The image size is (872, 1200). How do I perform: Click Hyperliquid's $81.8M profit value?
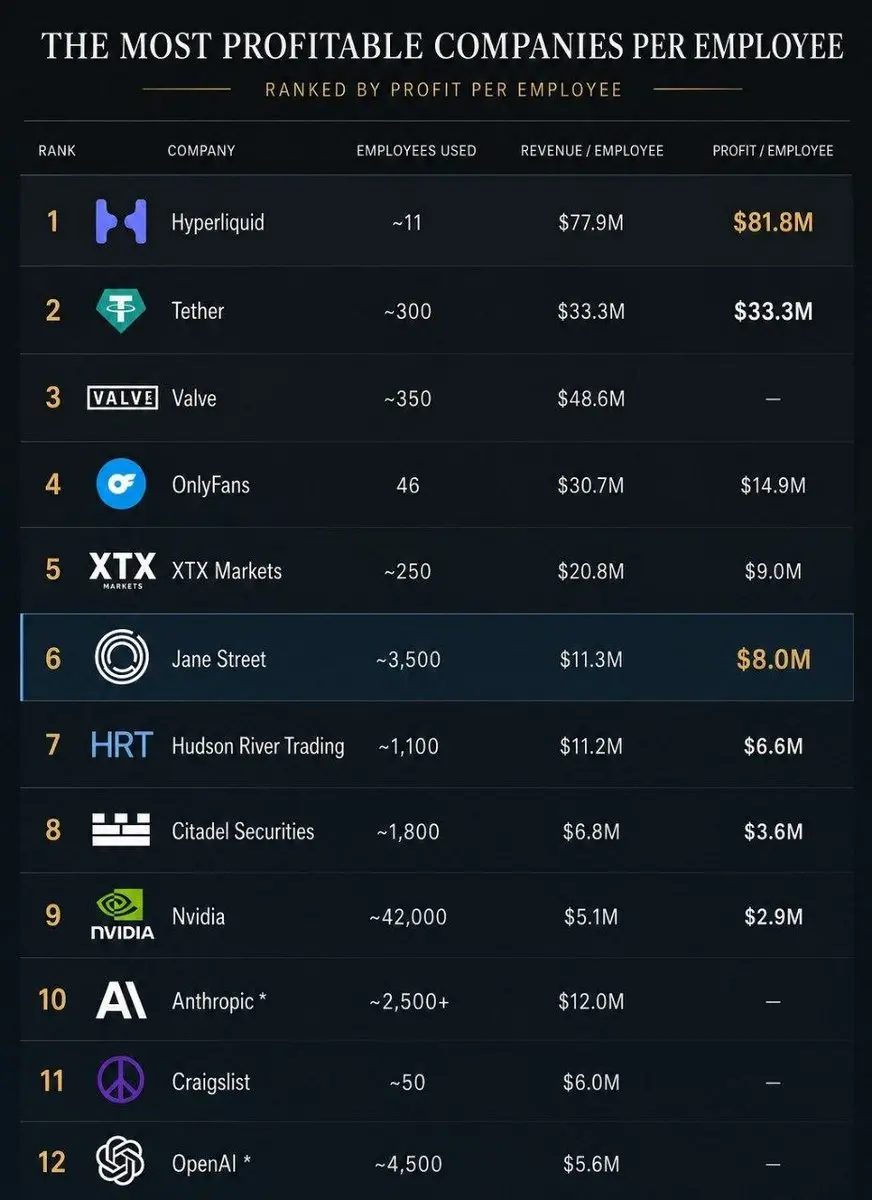773,222
